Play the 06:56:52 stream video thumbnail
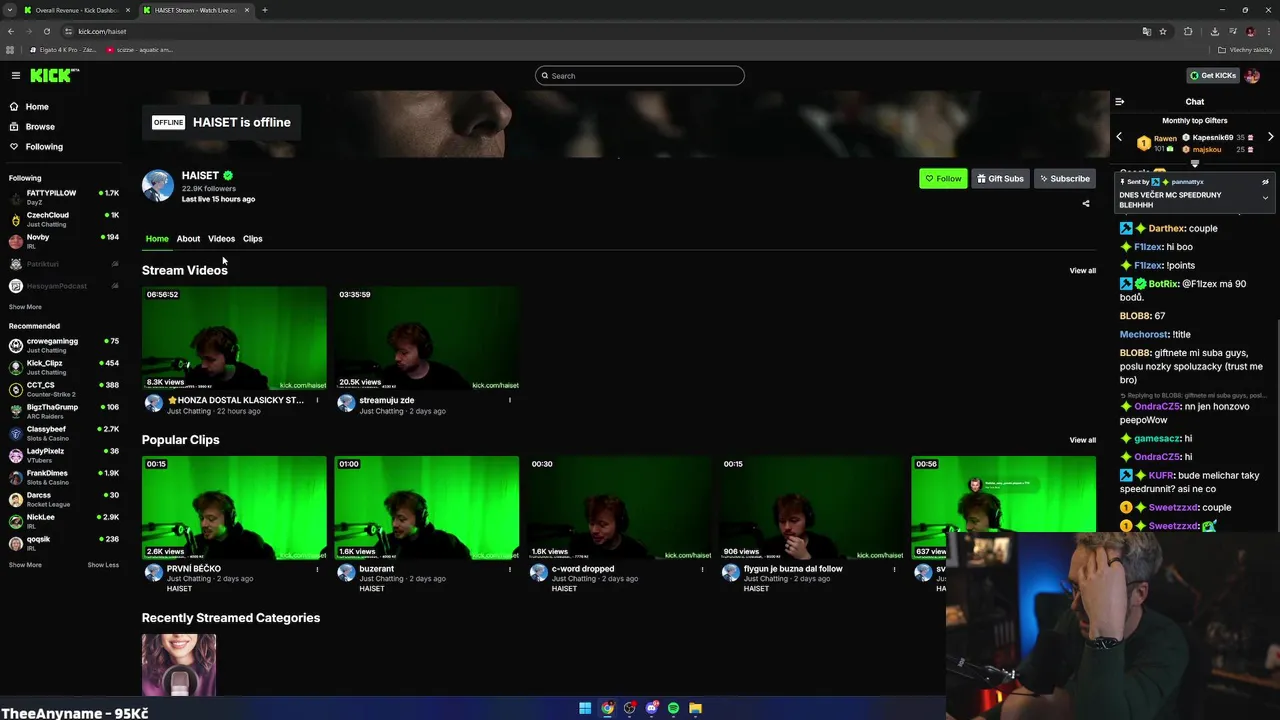This screenshot has height=720, width=1280. [x=234, y=339]
